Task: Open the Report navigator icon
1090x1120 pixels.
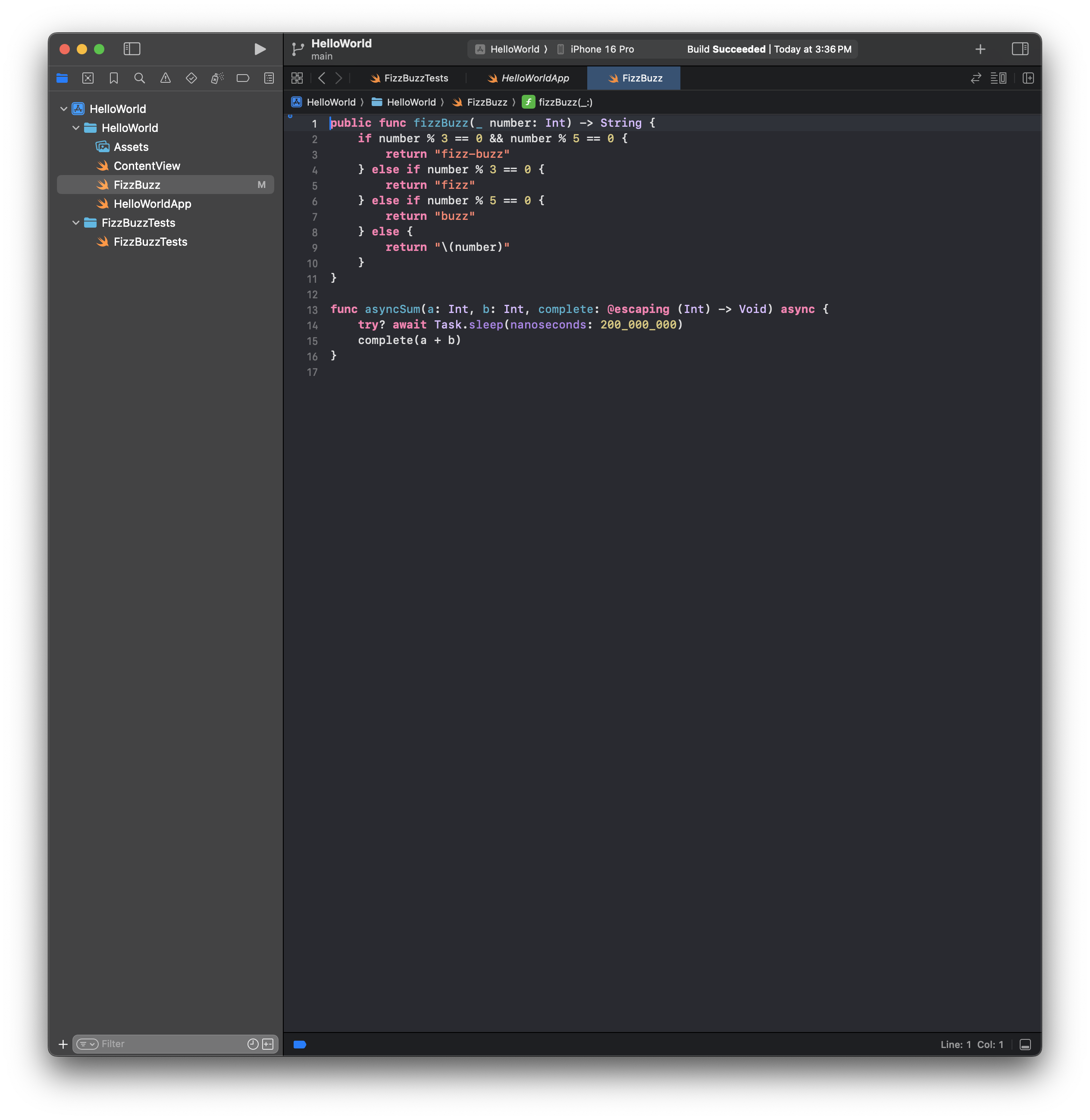Action: point(269,78)
